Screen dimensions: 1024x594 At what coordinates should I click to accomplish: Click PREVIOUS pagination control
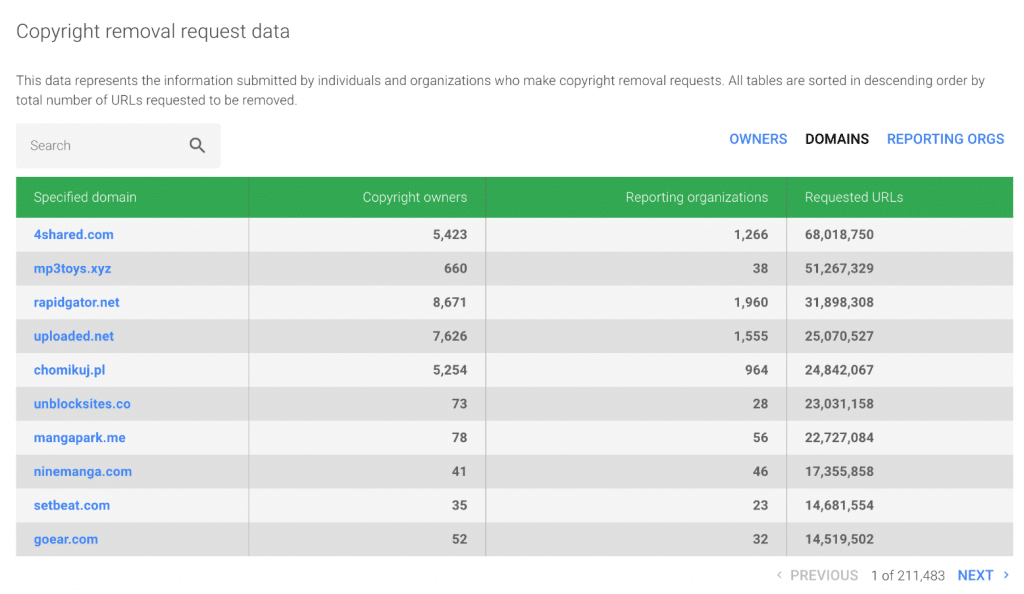824,575
